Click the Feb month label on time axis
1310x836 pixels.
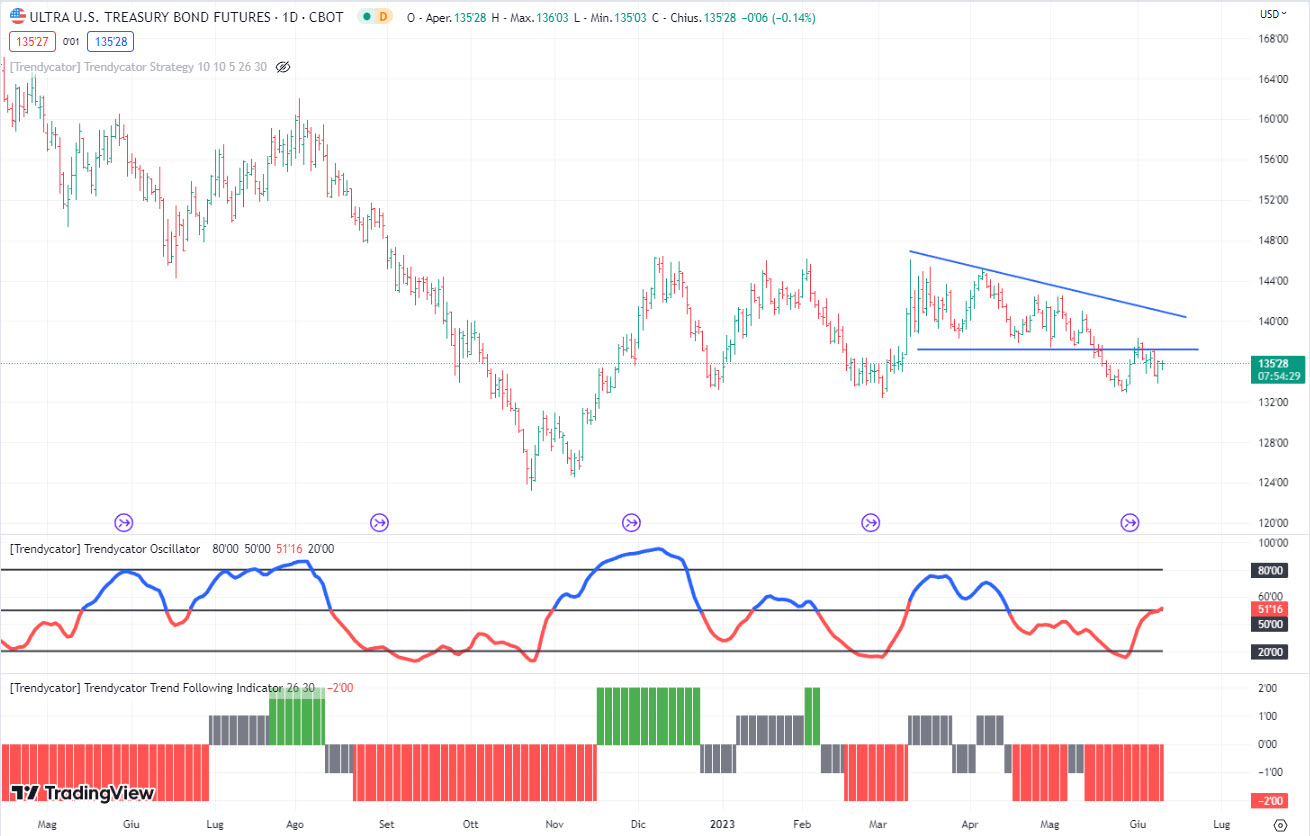(x=801, y=825)
